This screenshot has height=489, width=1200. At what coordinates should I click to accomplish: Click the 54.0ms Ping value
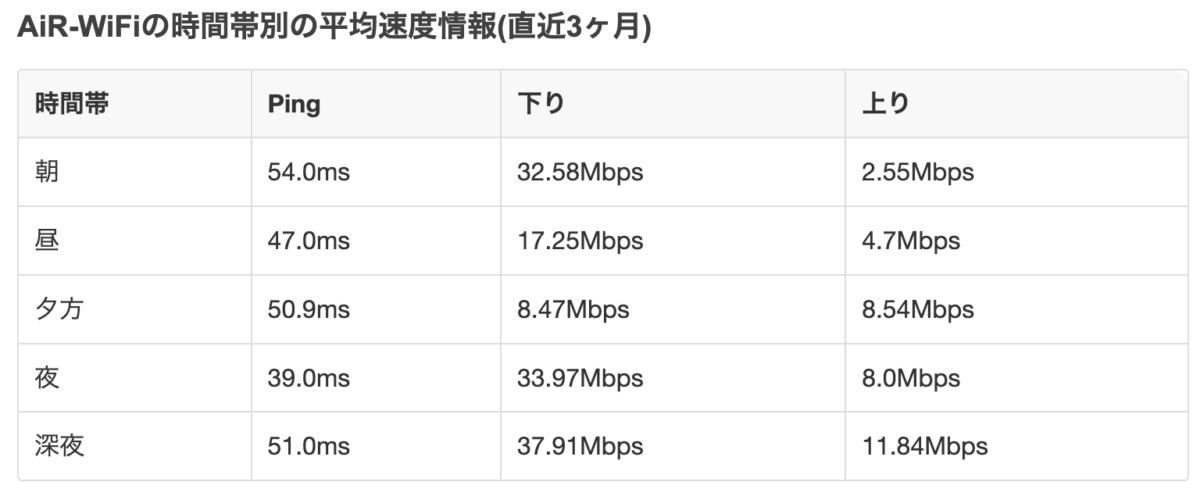(308, 172)
